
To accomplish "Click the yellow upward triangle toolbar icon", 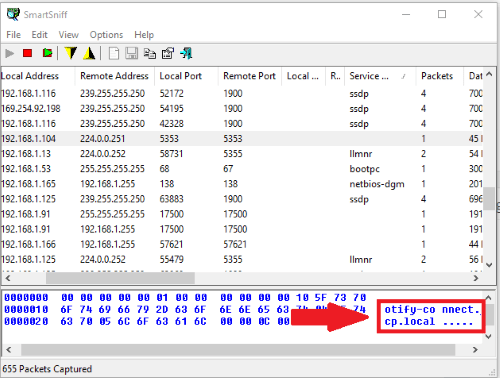I will 89,53.
